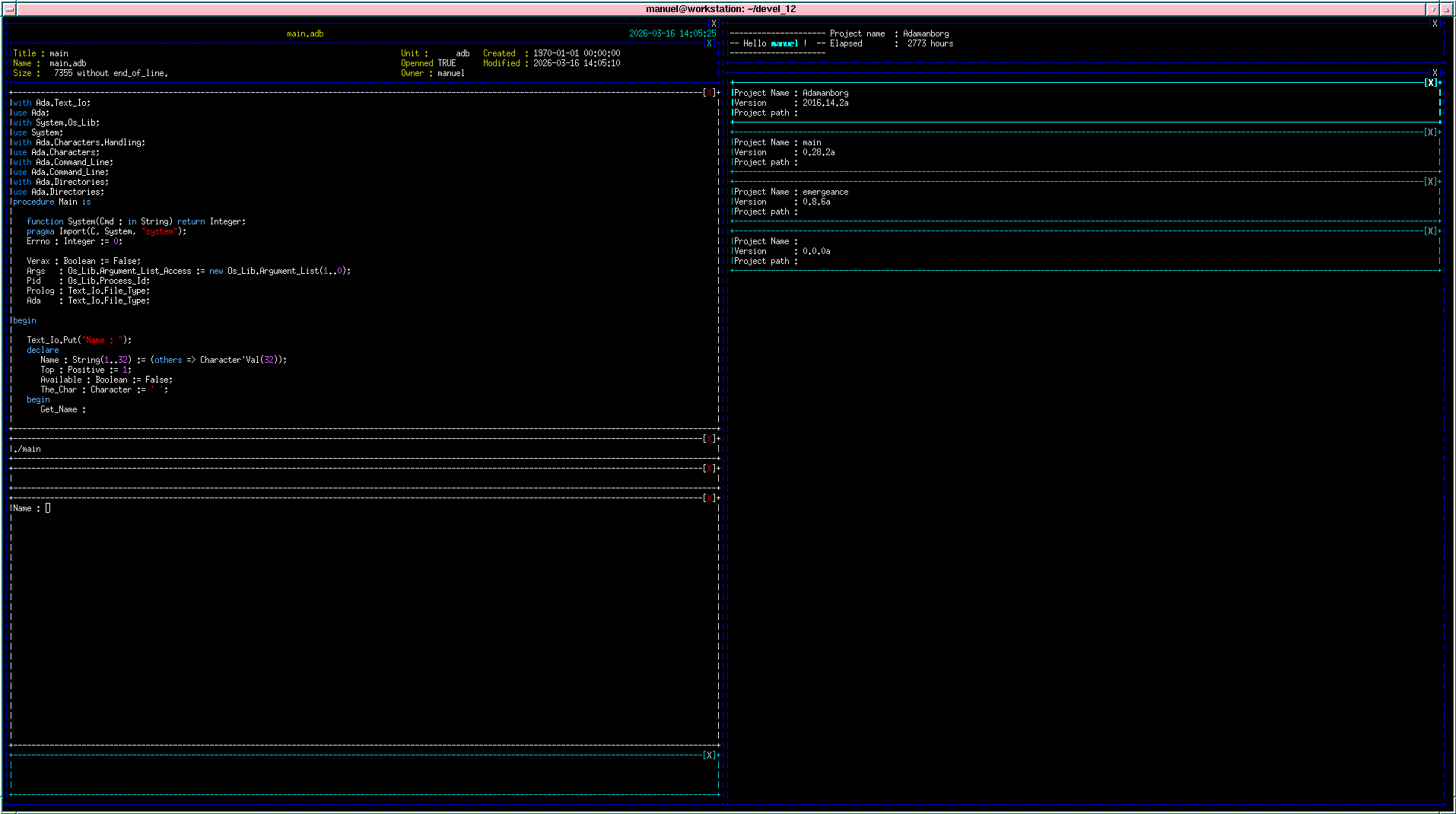Click the [X] of the bottom cyan pane
This screenshot has height=814, width=1456.
(709, 755)
